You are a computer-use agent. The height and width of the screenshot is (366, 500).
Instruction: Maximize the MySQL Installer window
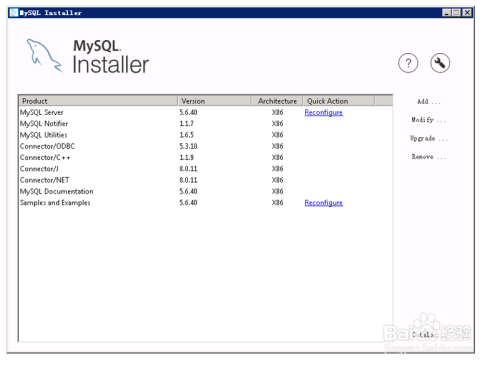click(x=456, y=13)
